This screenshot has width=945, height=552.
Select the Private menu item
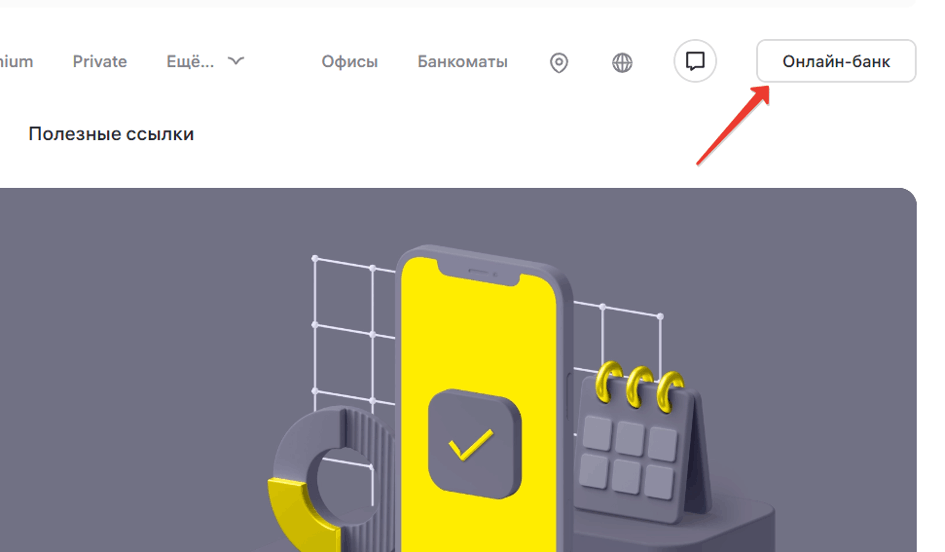pos(99,61)
